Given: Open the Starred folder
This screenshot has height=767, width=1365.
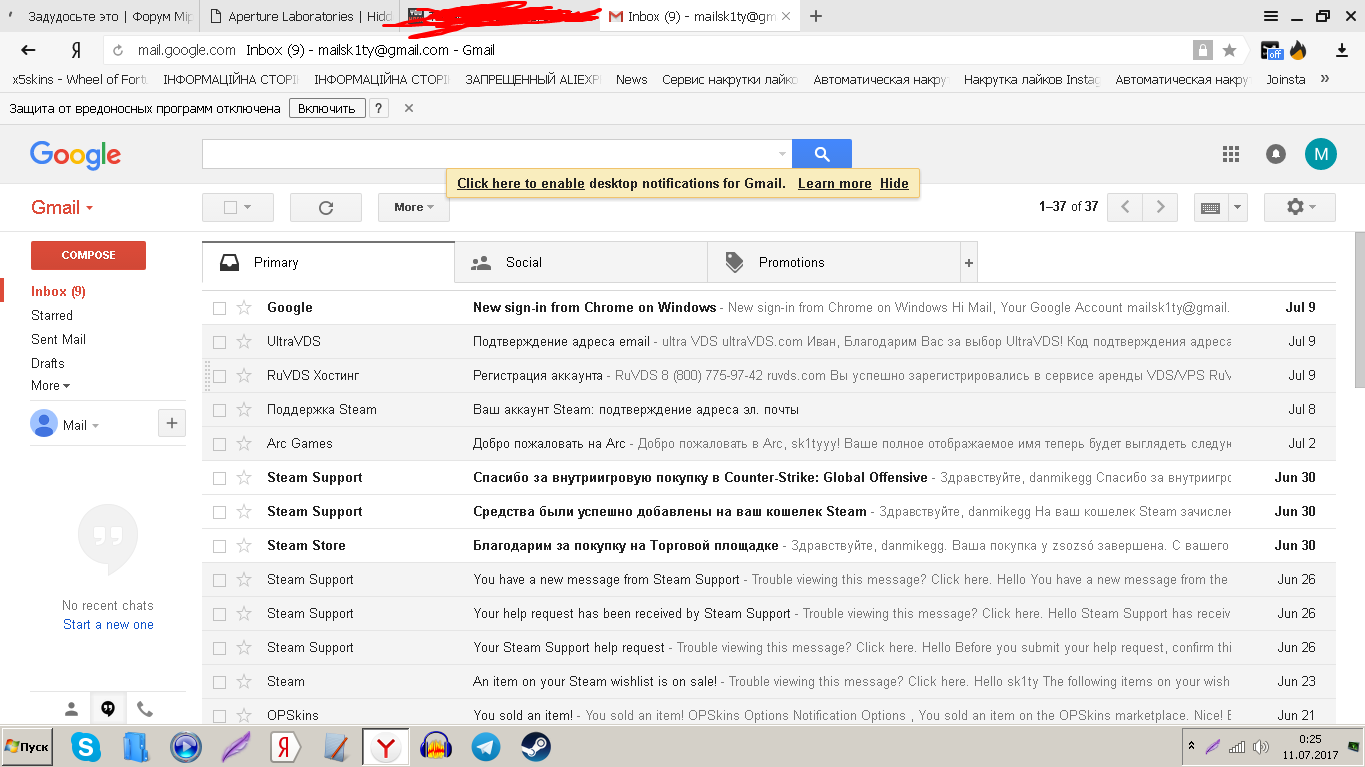Looking at the screenshot, I should (x=52, y=315).
